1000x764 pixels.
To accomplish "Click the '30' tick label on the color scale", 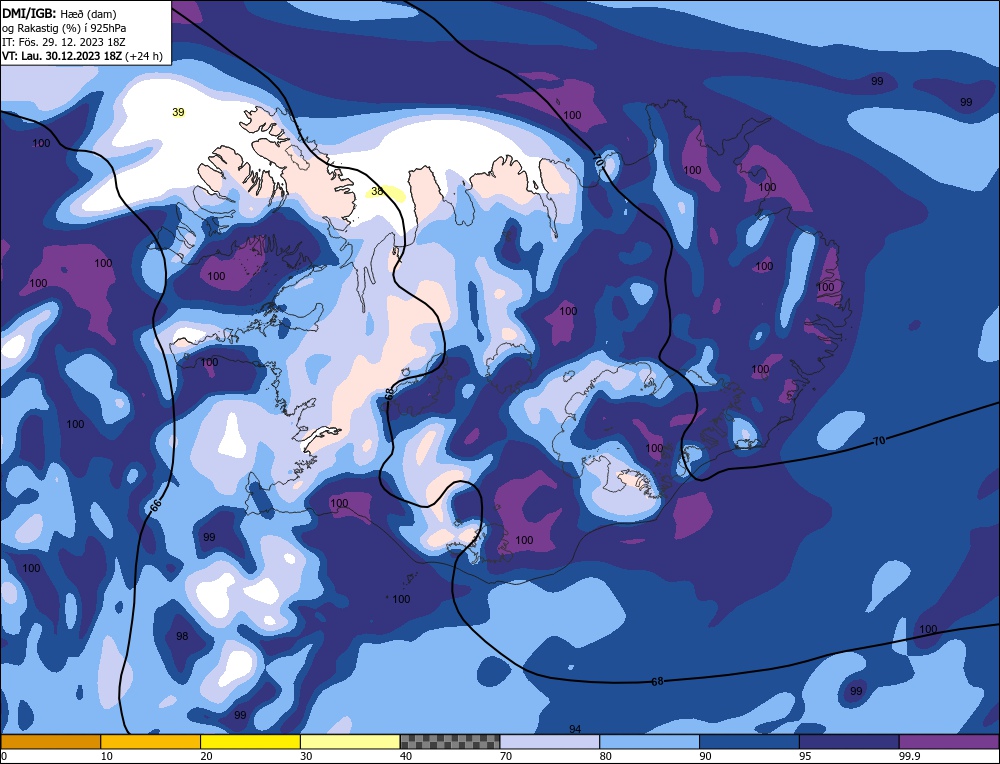I will [306, 756].
